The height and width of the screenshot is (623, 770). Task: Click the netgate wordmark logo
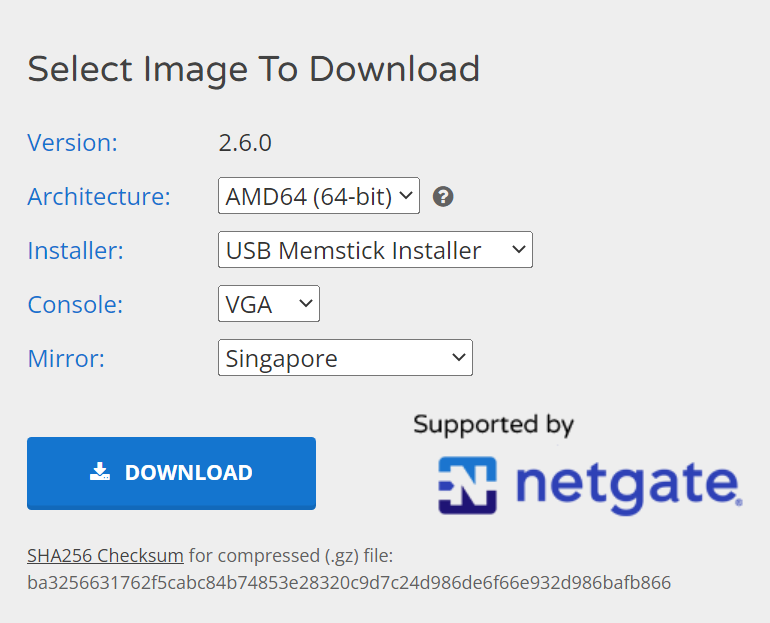click(x=629, y=487)
